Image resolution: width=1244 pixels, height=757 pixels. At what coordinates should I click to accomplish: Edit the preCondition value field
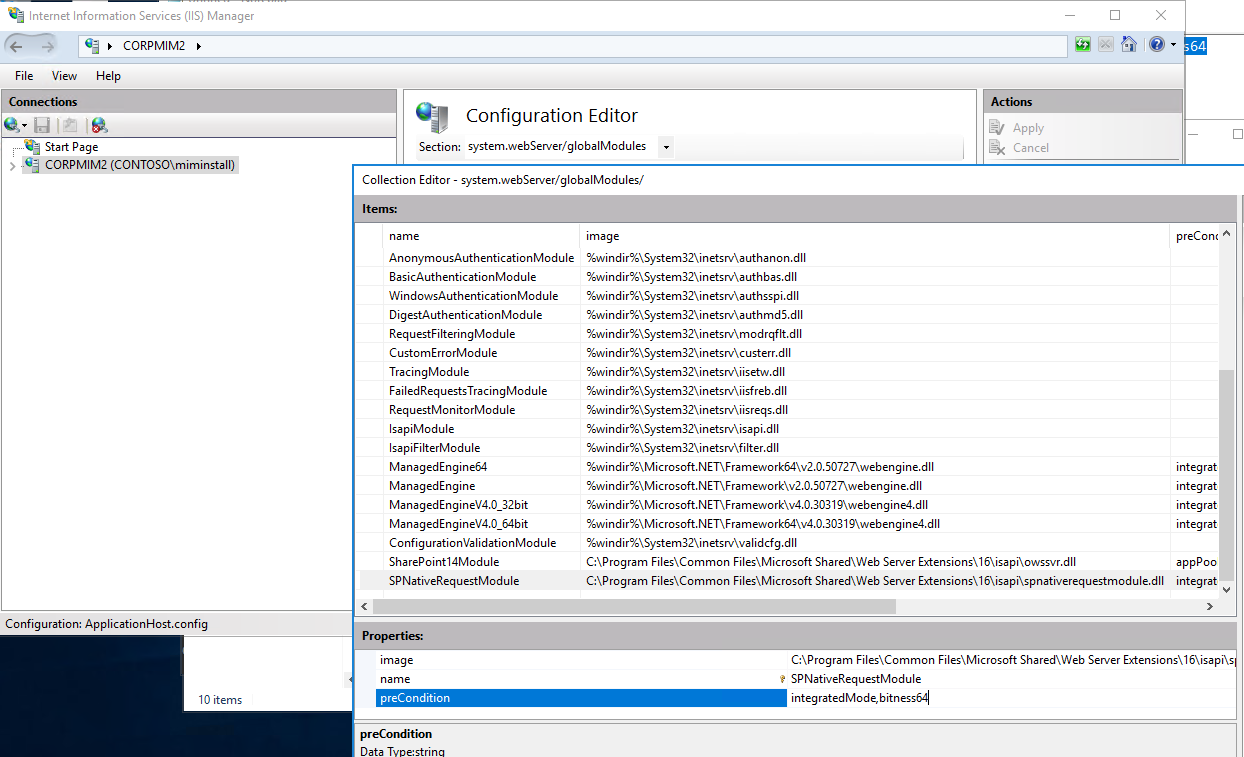(x=1012, y=698)
